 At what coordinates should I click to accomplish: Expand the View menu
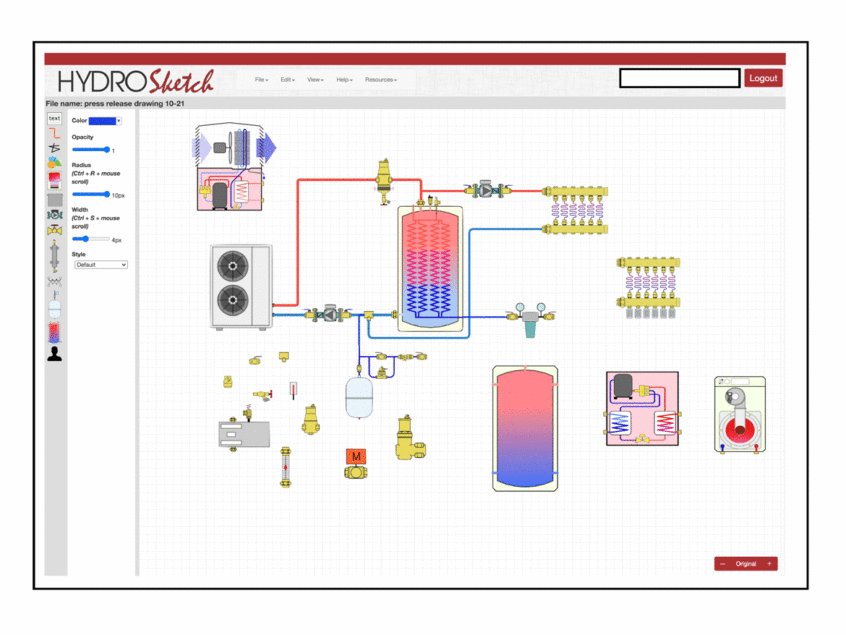pyautogui.click(x=315, y=80)
